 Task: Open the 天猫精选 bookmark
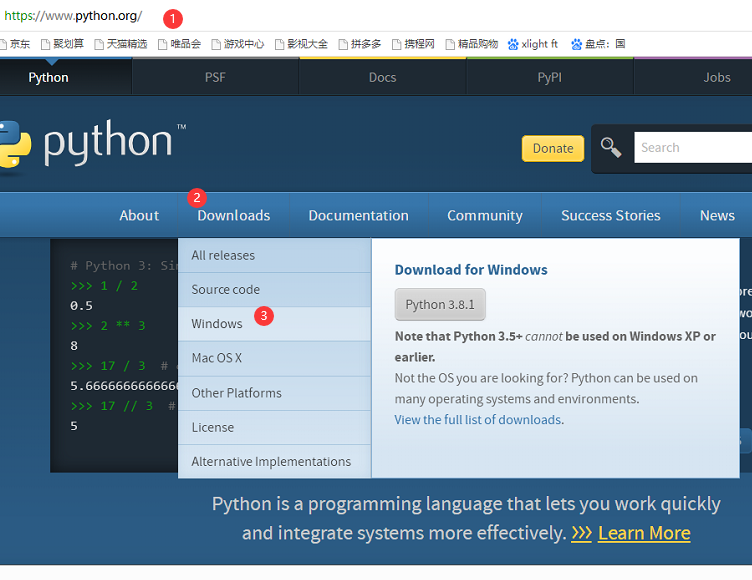tap(121, 44)
